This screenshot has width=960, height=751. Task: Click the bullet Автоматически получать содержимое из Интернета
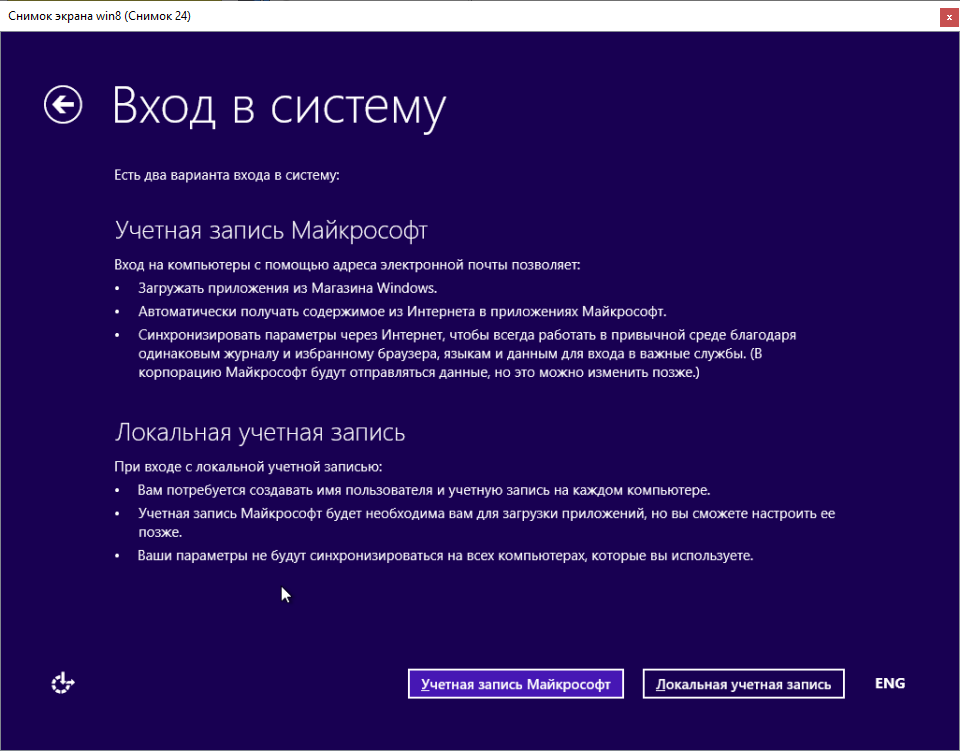pos(402,312)
